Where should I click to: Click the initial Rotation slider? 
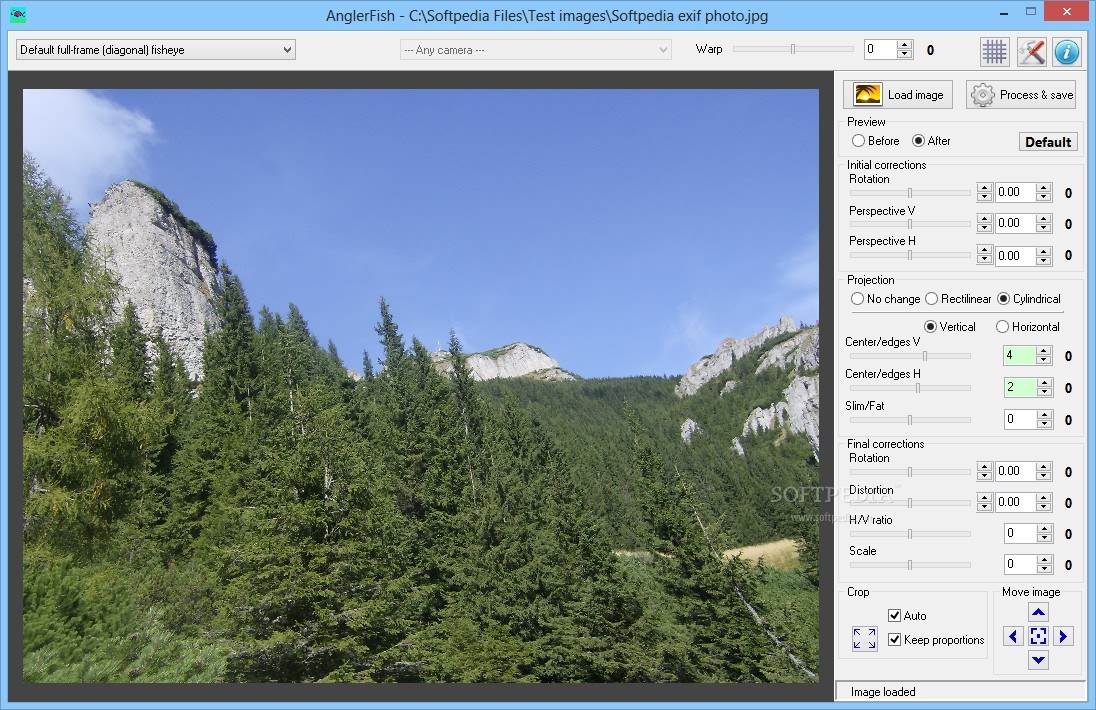point(910,192)
